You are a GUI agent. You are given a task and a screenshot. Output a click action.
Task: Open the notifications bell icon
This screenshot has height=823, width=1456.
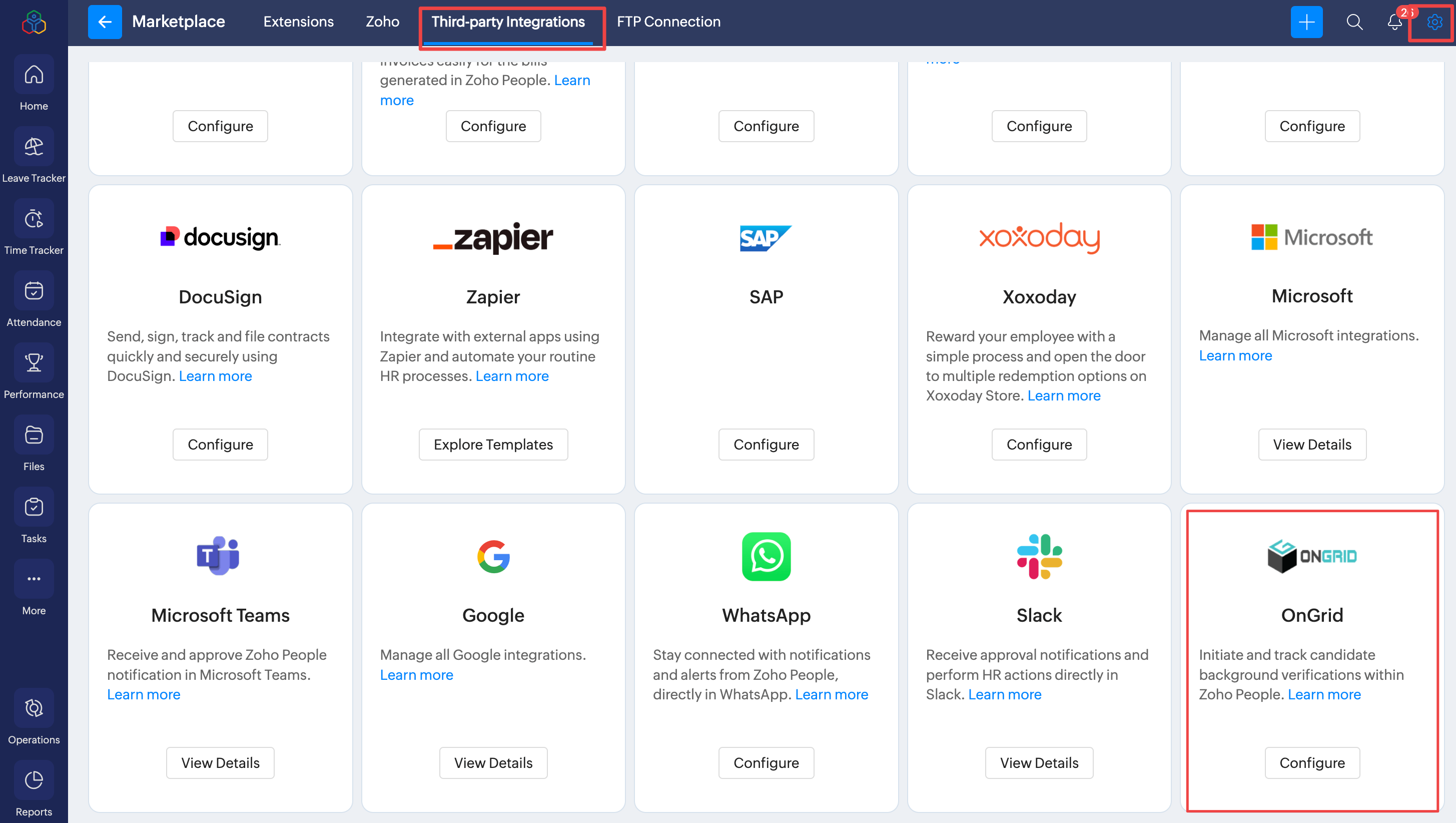(x=1394, y=22)
